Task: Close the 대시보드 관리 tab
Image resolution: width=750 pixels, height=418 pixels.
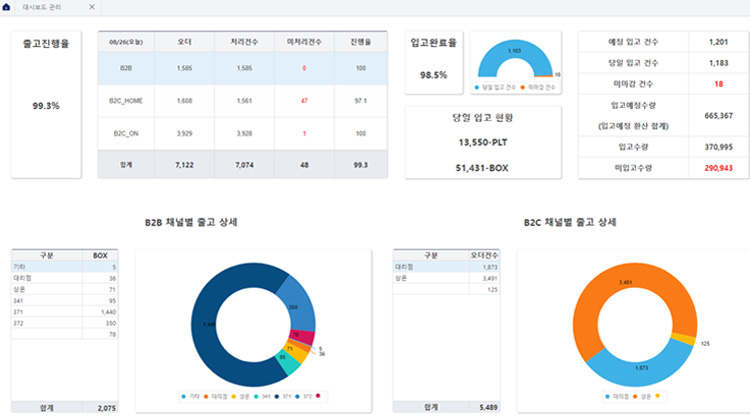Action: tap(93, 7)
